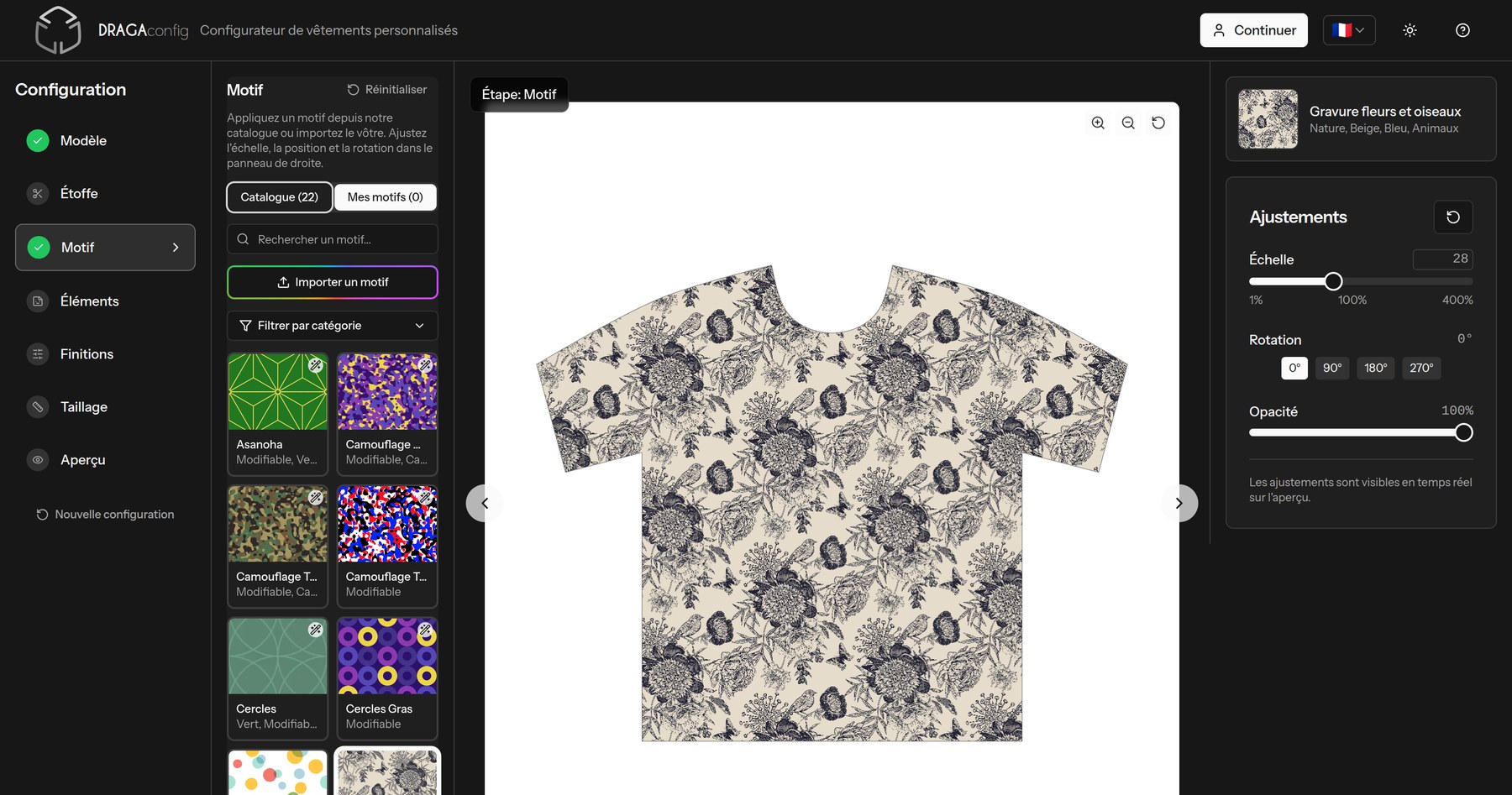
Task: Set rotation to 0°
Action: pos(1294,368)
